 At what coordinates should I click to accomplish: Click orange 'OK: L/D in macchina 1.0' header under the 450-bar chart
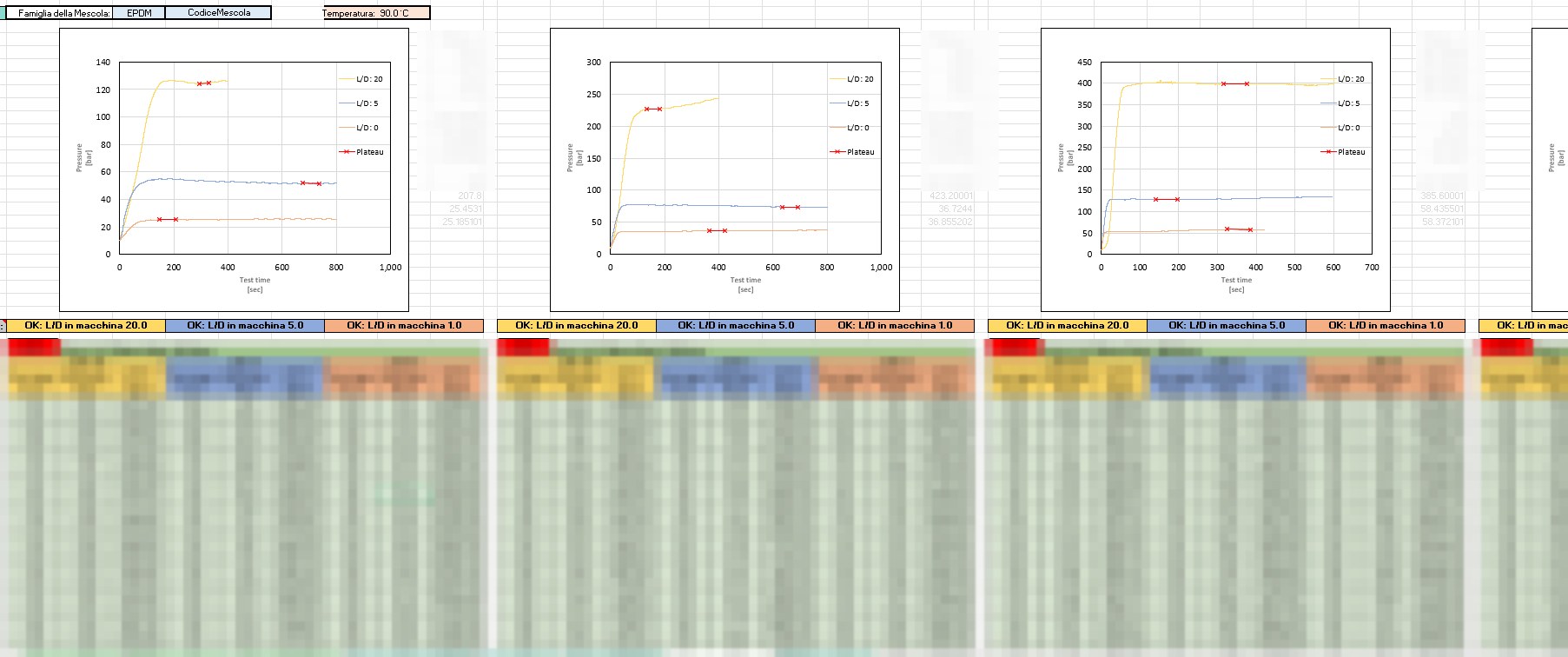click(x=1386, y=326)
